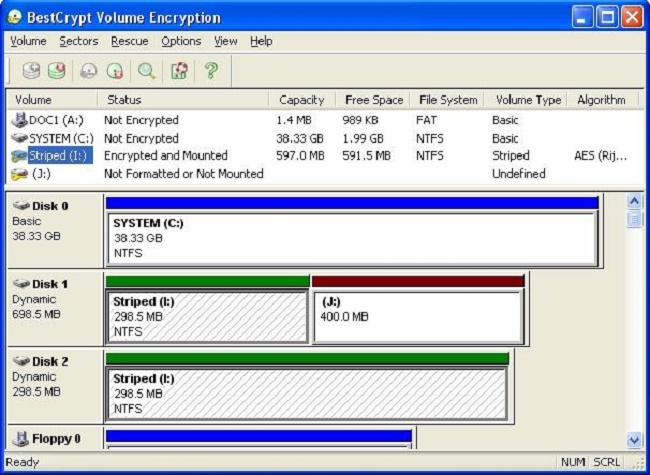Click the blue bar on Floppy 0
Viewport: 650px width, 475px height.
[259, 436]
